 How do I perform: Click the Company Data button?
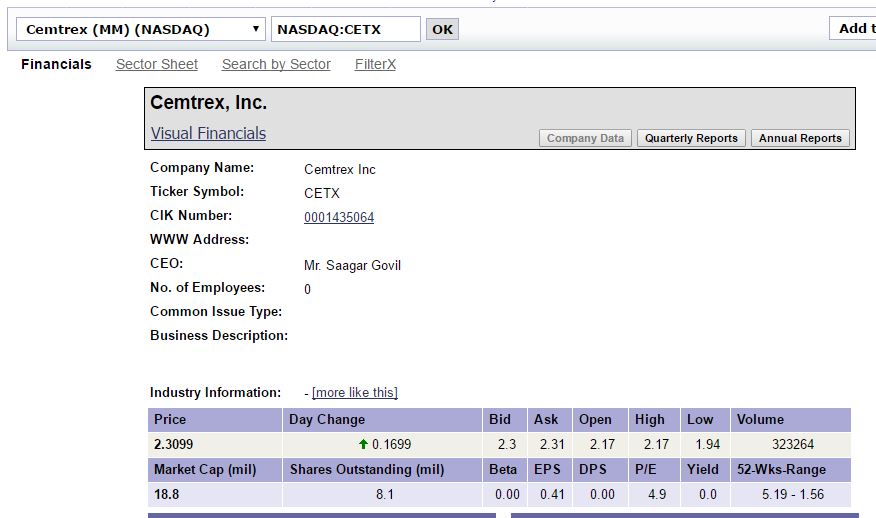[x=585, y=138]
